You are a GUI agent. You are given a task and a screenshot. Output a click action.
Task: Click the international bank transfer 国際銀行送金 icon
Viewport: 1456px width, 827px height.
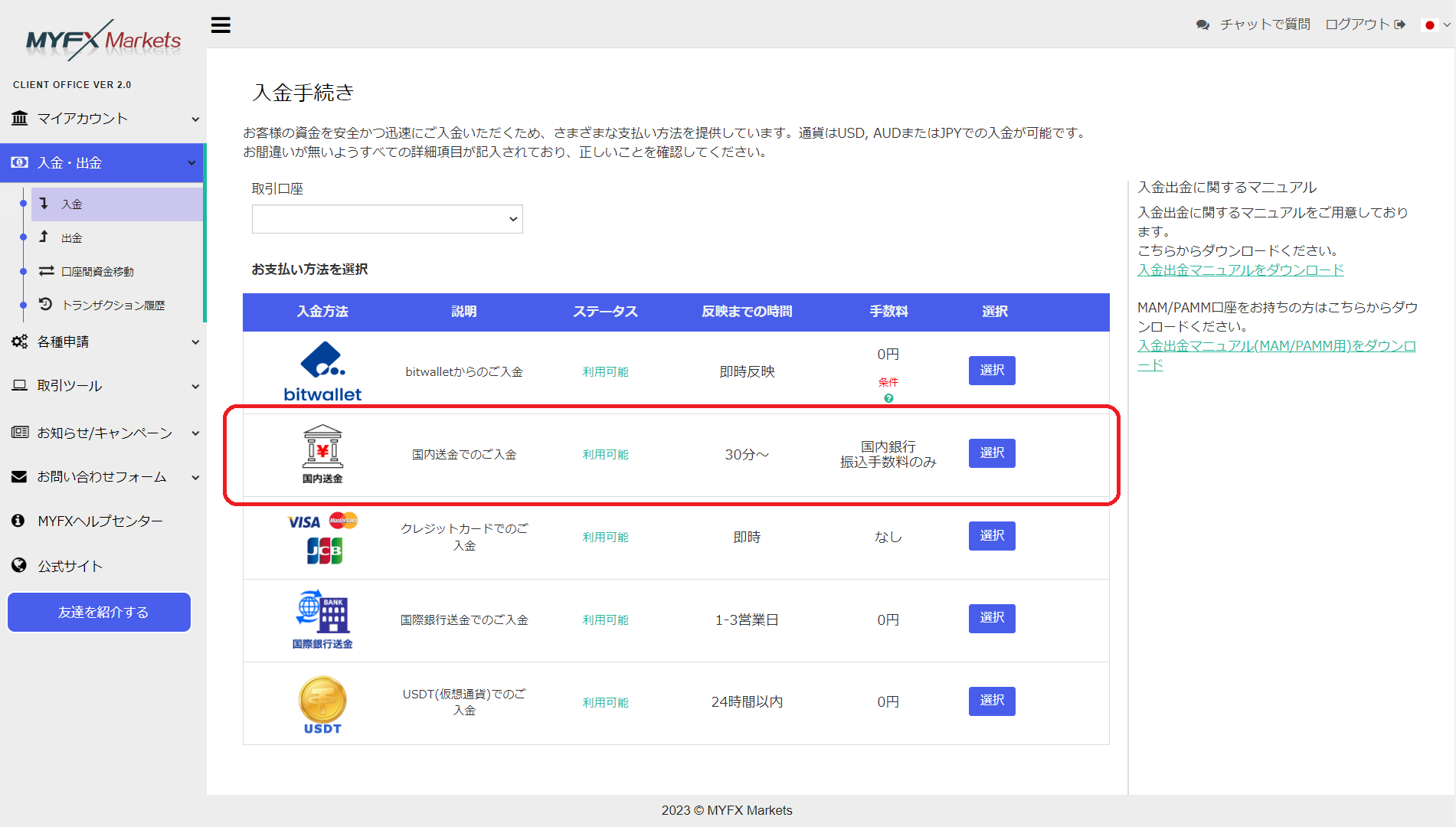coord(322,619)
